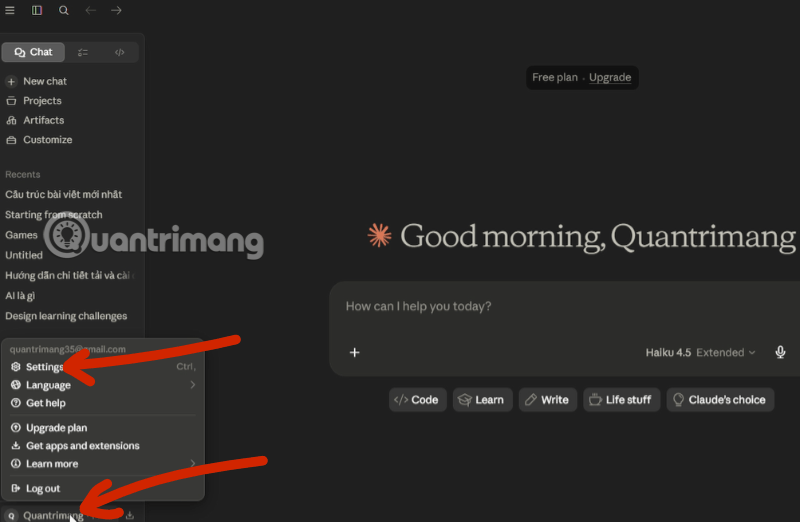Open recent chat 'Untitled'
This screenshot has height=522, width=800.
click(24, 255)
